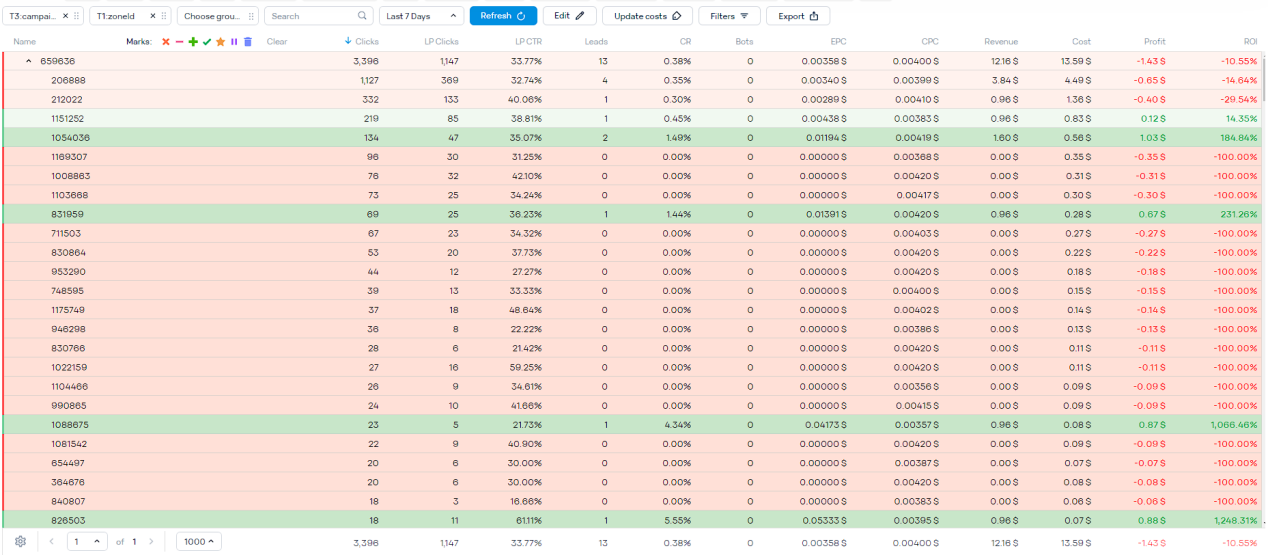Open table settings gear icon

[x=20, y=542]
